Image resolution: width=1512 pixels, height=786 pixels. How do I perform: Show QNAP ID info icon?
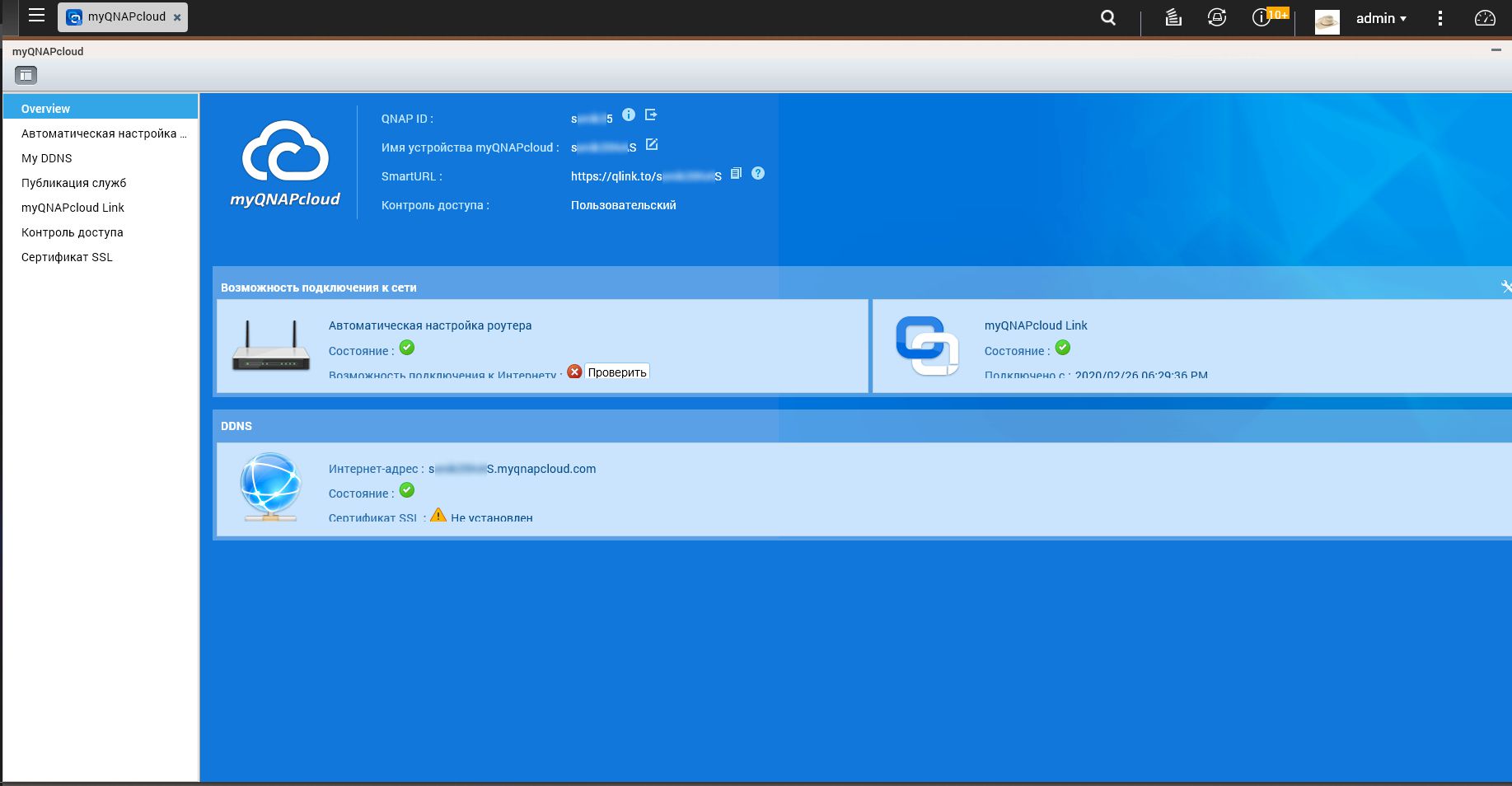point(629,115)
